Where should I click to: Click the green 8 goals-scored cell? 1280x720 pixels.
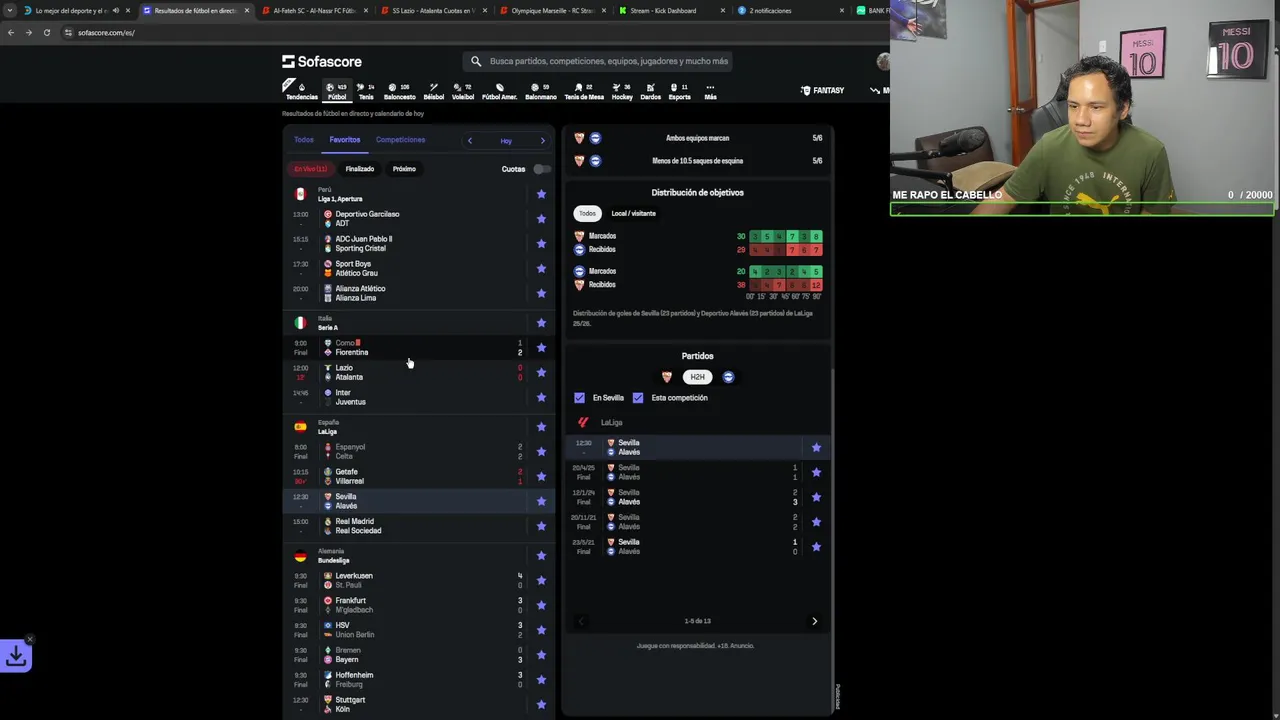click(x=816, y=236)
